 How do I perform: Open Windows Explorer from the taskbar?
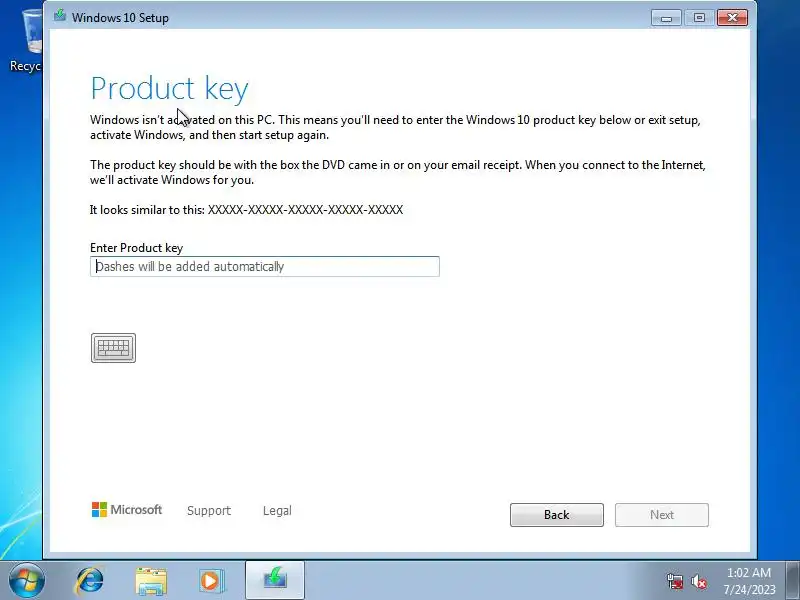click(151, 581)
